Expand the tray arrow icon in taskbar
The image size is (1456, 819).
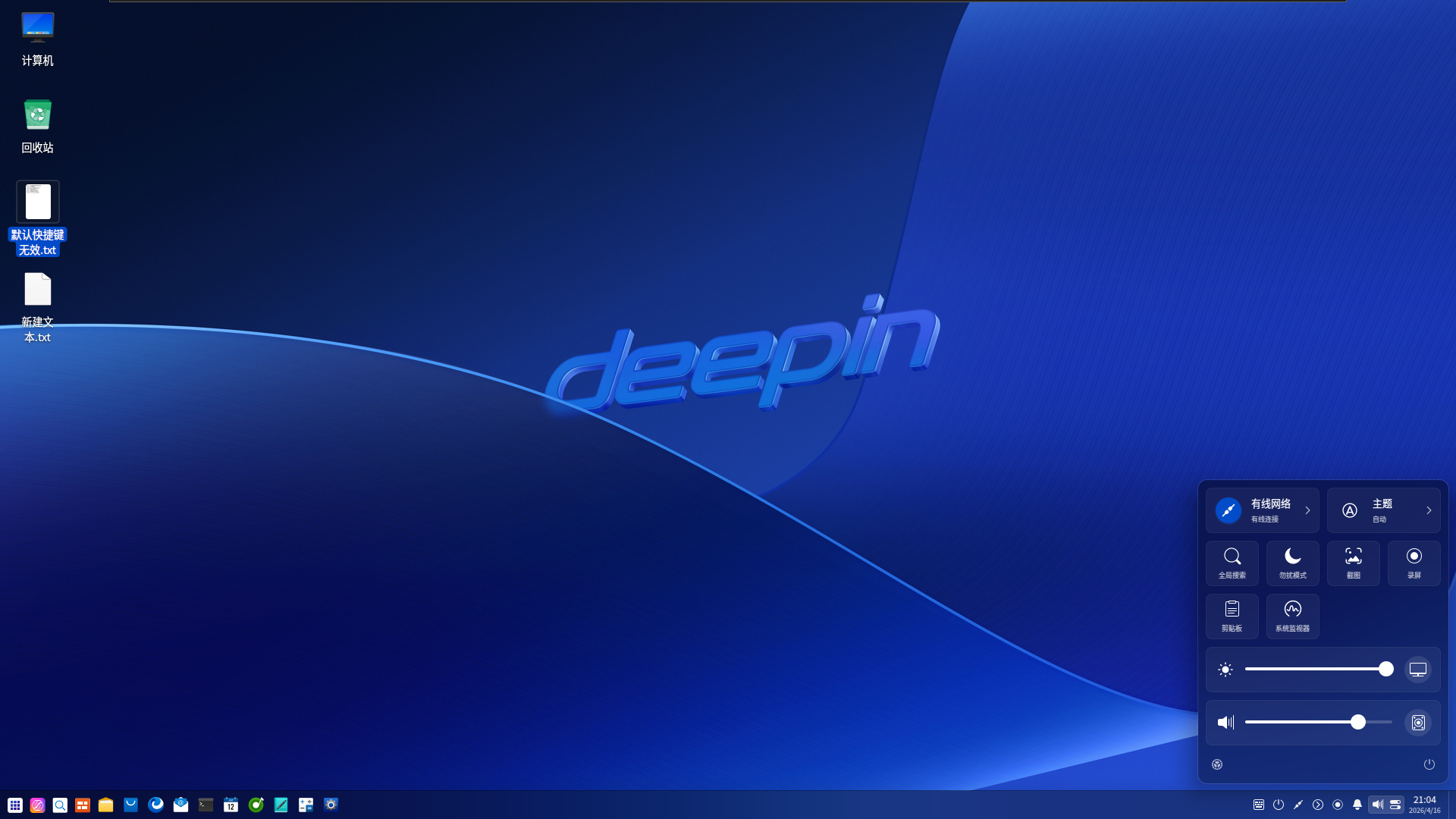[1318, 805]
